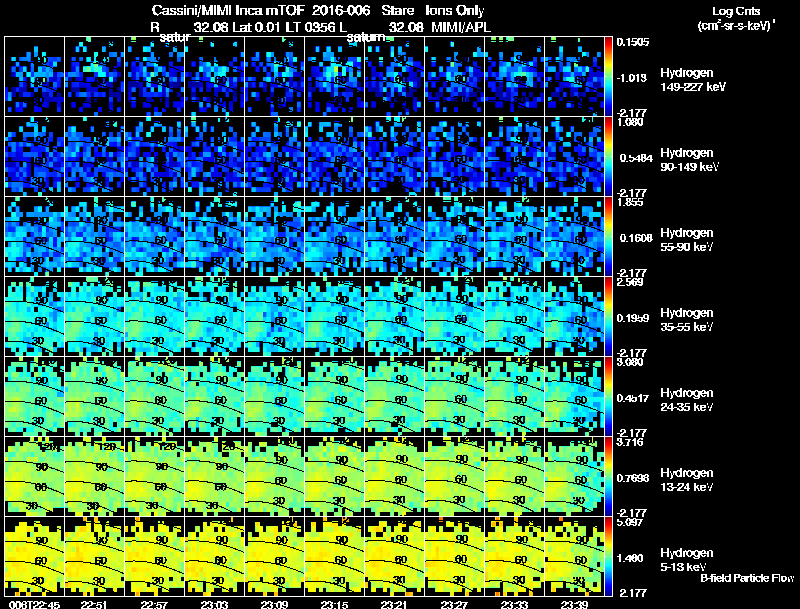Click the Hydrogen 5-13 keV color bar
Image resolution: width=800 pixels, height=609 pixels.
pos(608,556)
